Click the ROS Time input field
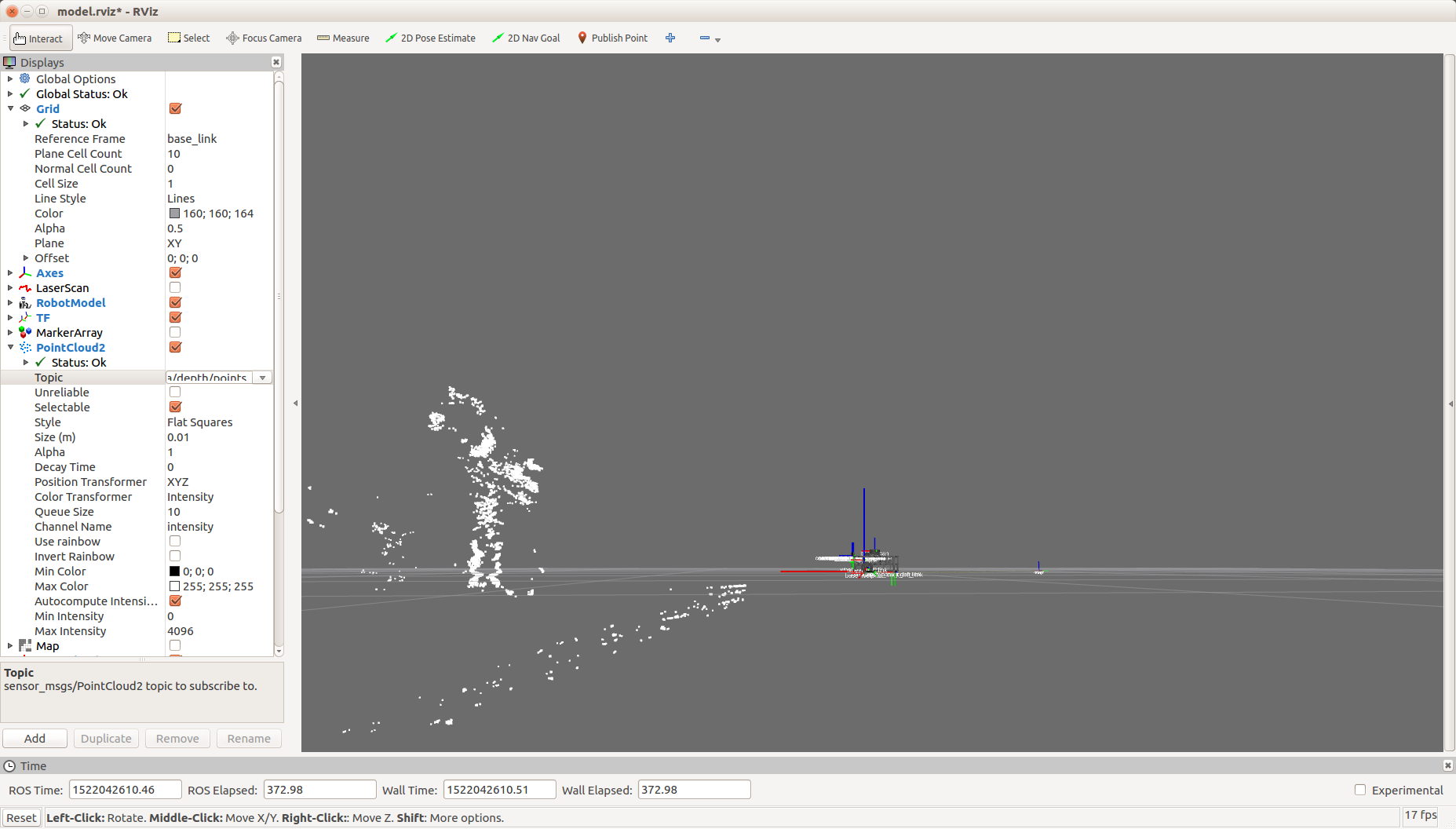The image size is (1456, 829). pyautogui.click(x=125, y=790)
